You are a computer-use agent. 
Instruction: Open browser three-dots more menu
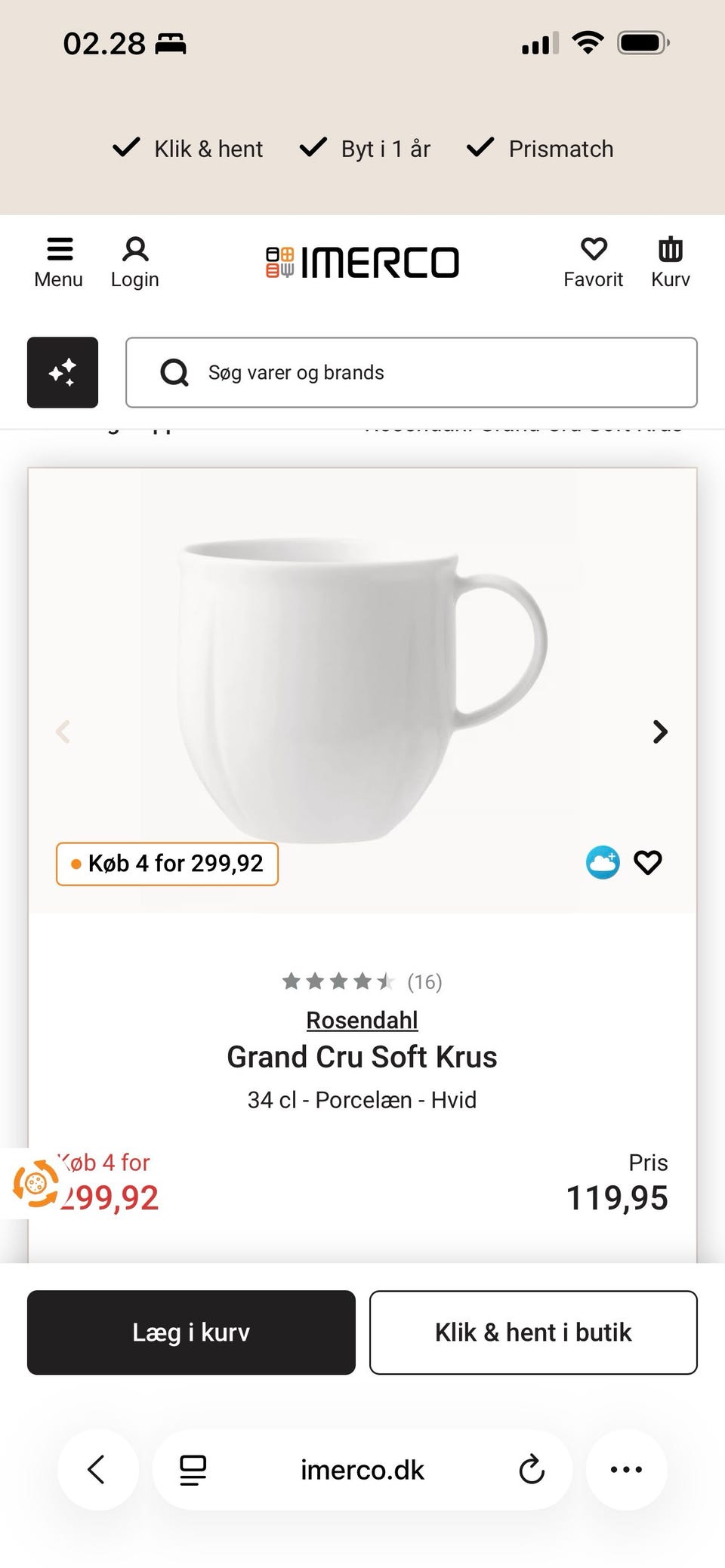[x=626, y=1469]
